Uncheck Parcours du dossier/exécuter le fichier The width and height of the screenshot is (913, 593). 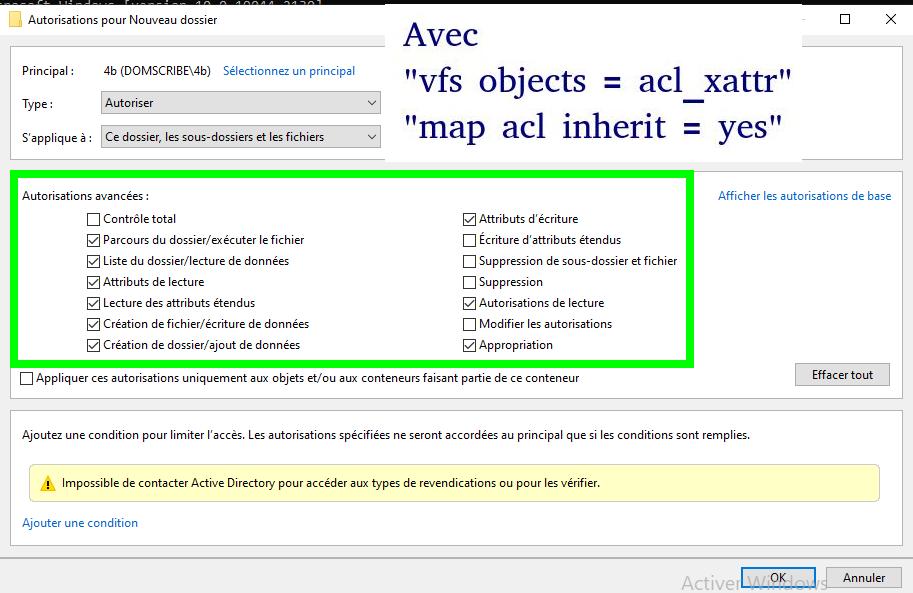[x=94, y=240]
